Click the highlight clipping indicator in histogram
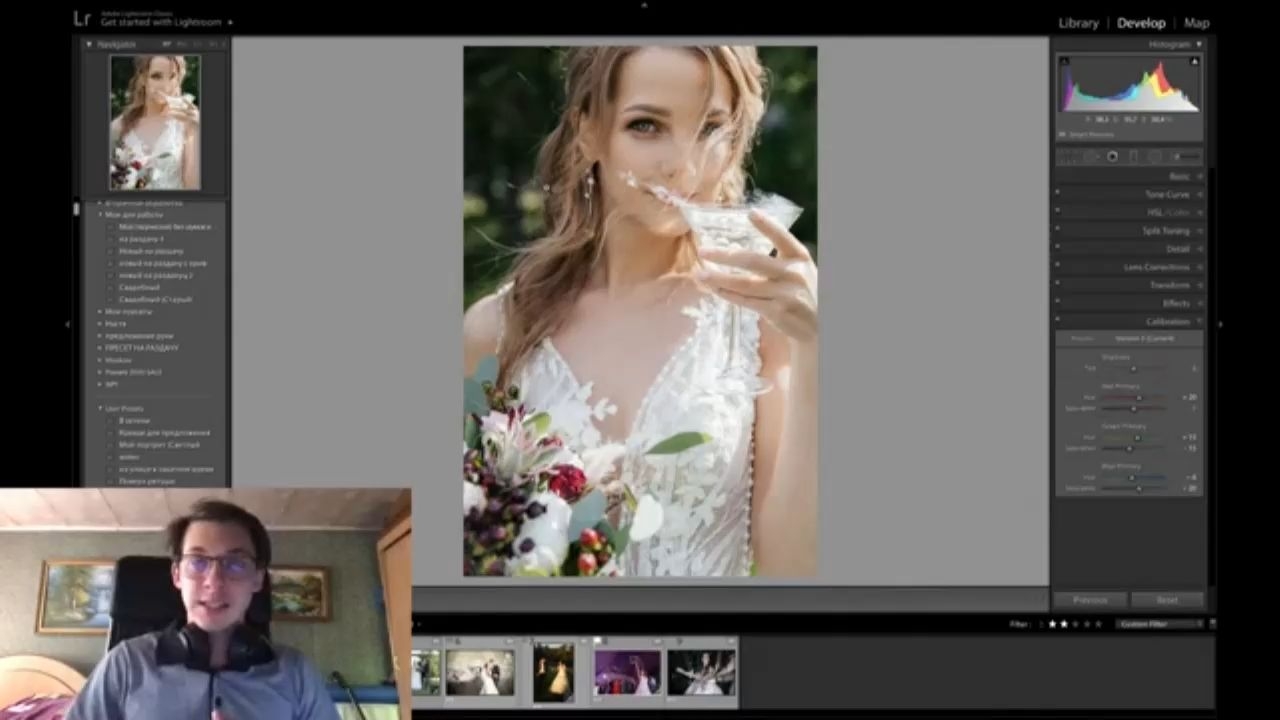 click(1194, 62)
